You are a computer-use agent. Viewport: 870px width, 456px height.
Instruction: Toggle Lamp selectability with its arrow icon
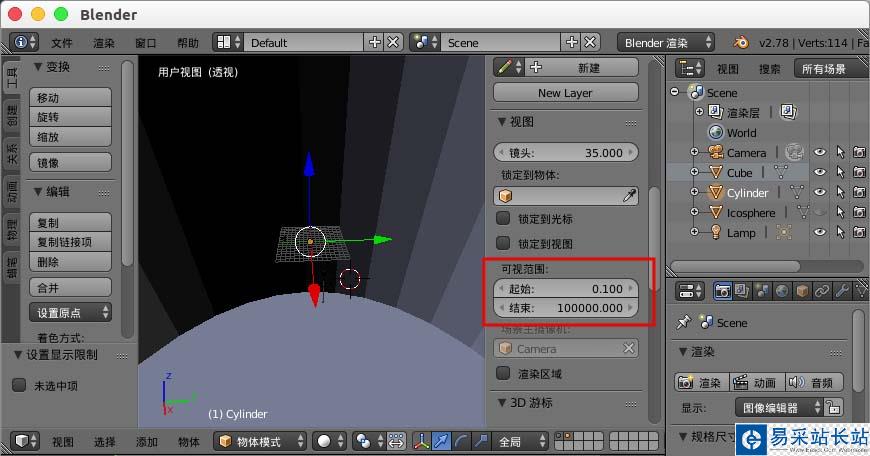(x=840, y=232)
